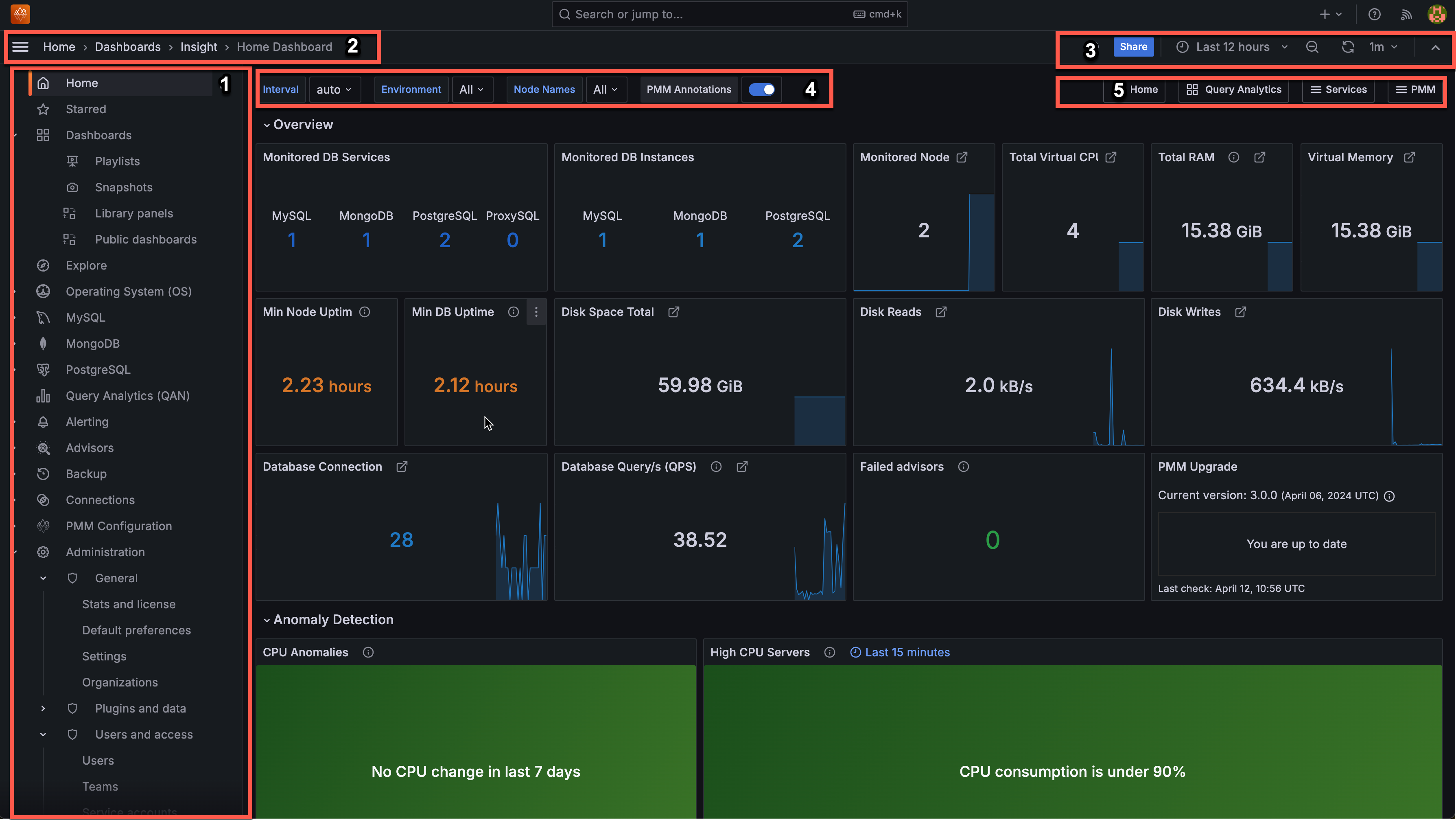This screenshot has height=820, width=1456.
Task: Show the Total RAM info icon
Action: [x=1233, y=157]
